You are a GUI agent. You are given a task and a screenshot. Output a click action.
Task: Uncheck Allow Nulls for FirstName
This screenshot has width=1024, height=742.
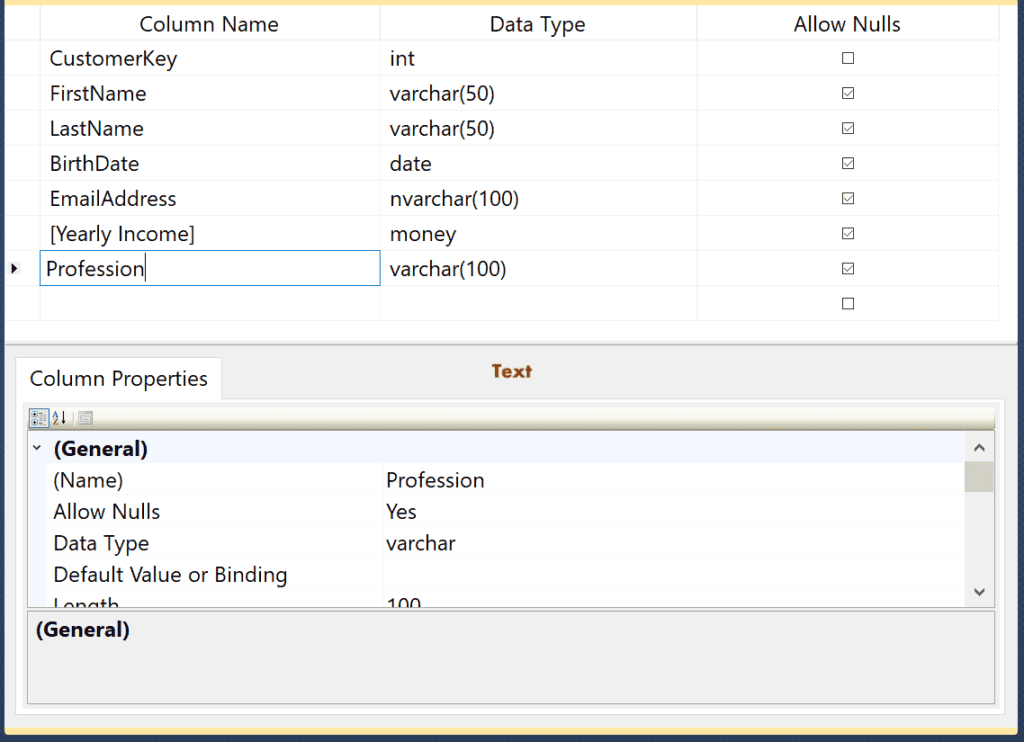click(x=847, y=93)
